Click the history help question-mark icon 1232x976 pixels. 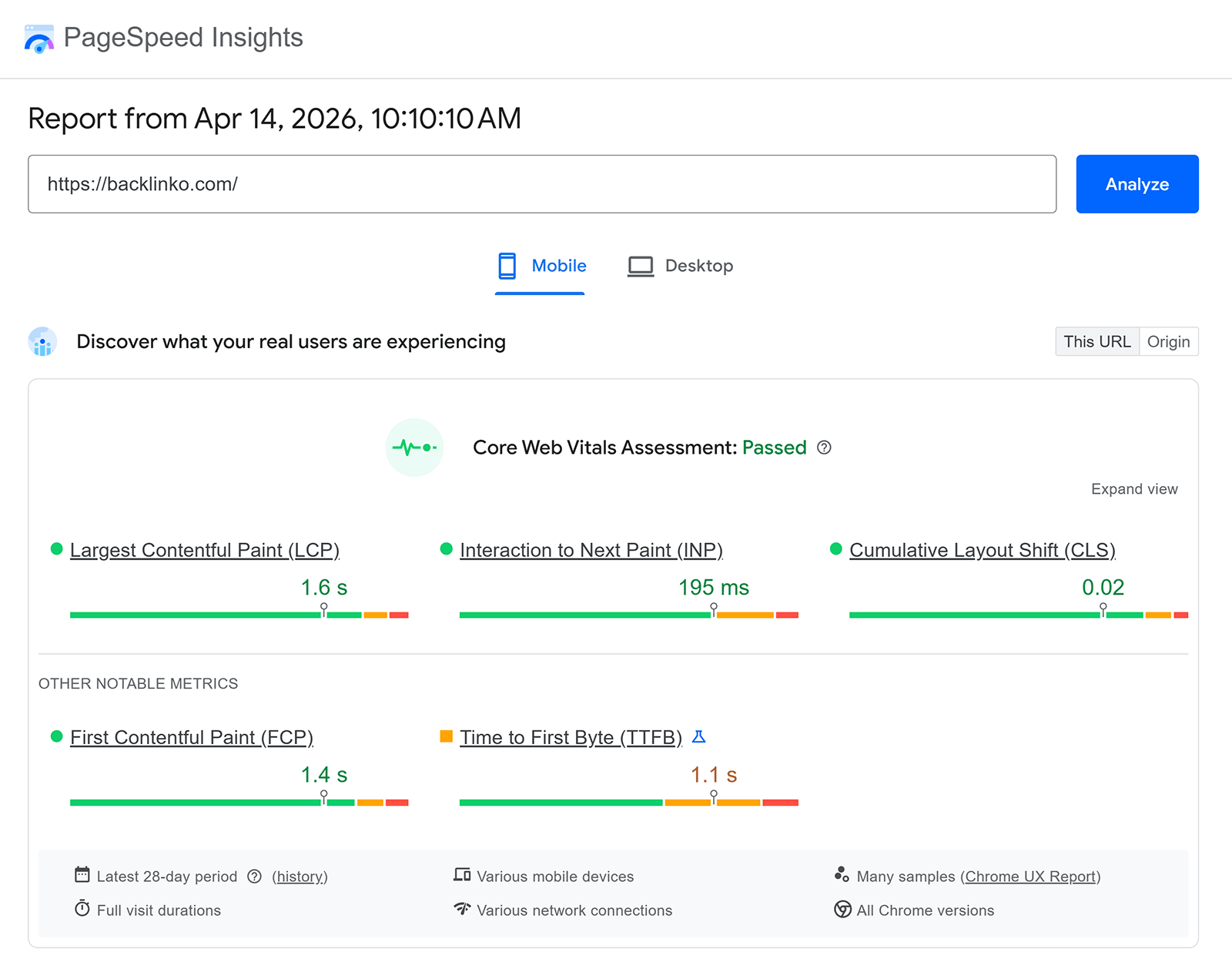point(254,876)
